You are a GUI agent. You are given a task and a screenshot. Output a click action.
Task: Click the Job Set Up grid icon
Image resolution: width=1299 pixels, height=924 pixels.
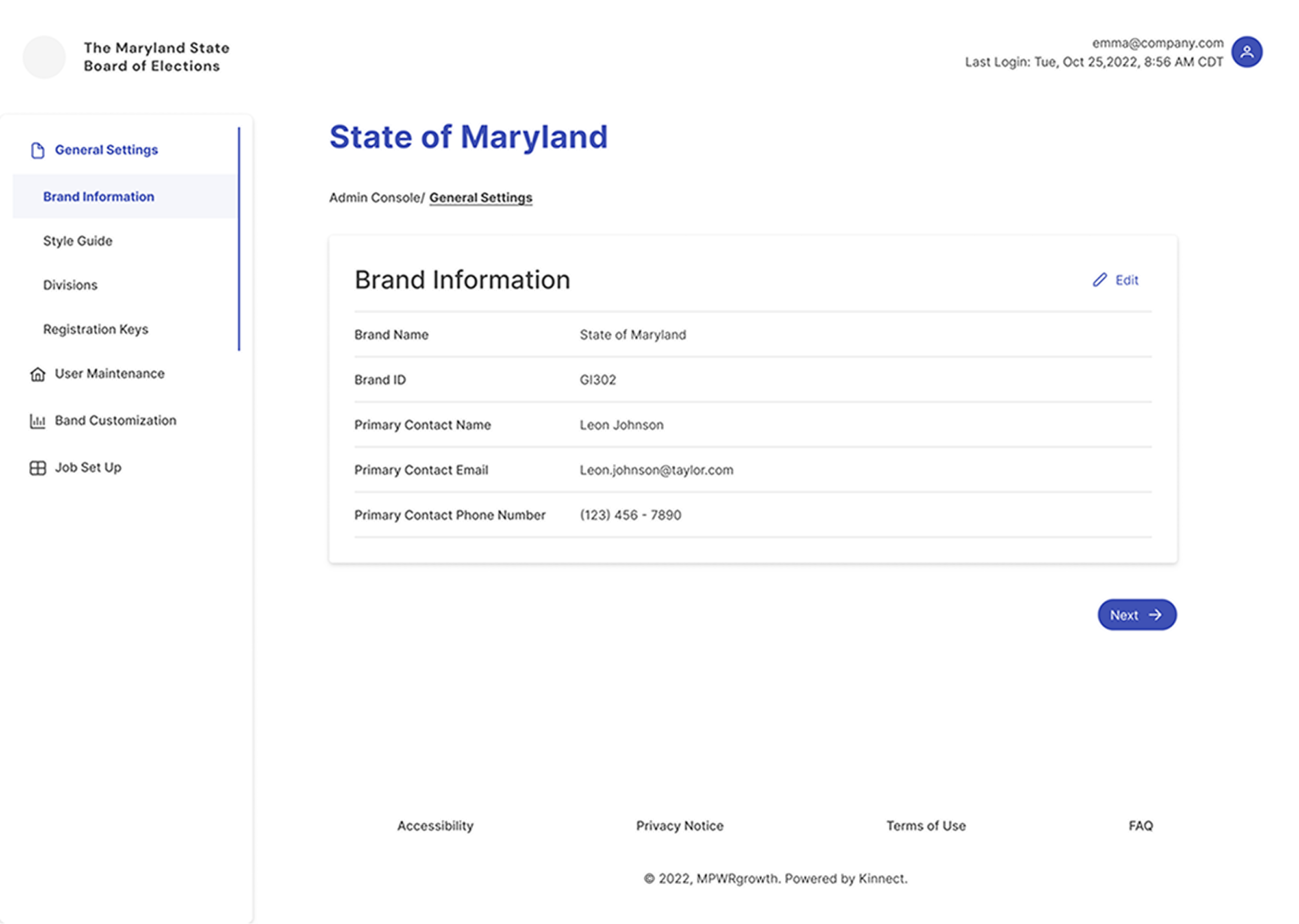pyautogui.click(x=38, y=468)
